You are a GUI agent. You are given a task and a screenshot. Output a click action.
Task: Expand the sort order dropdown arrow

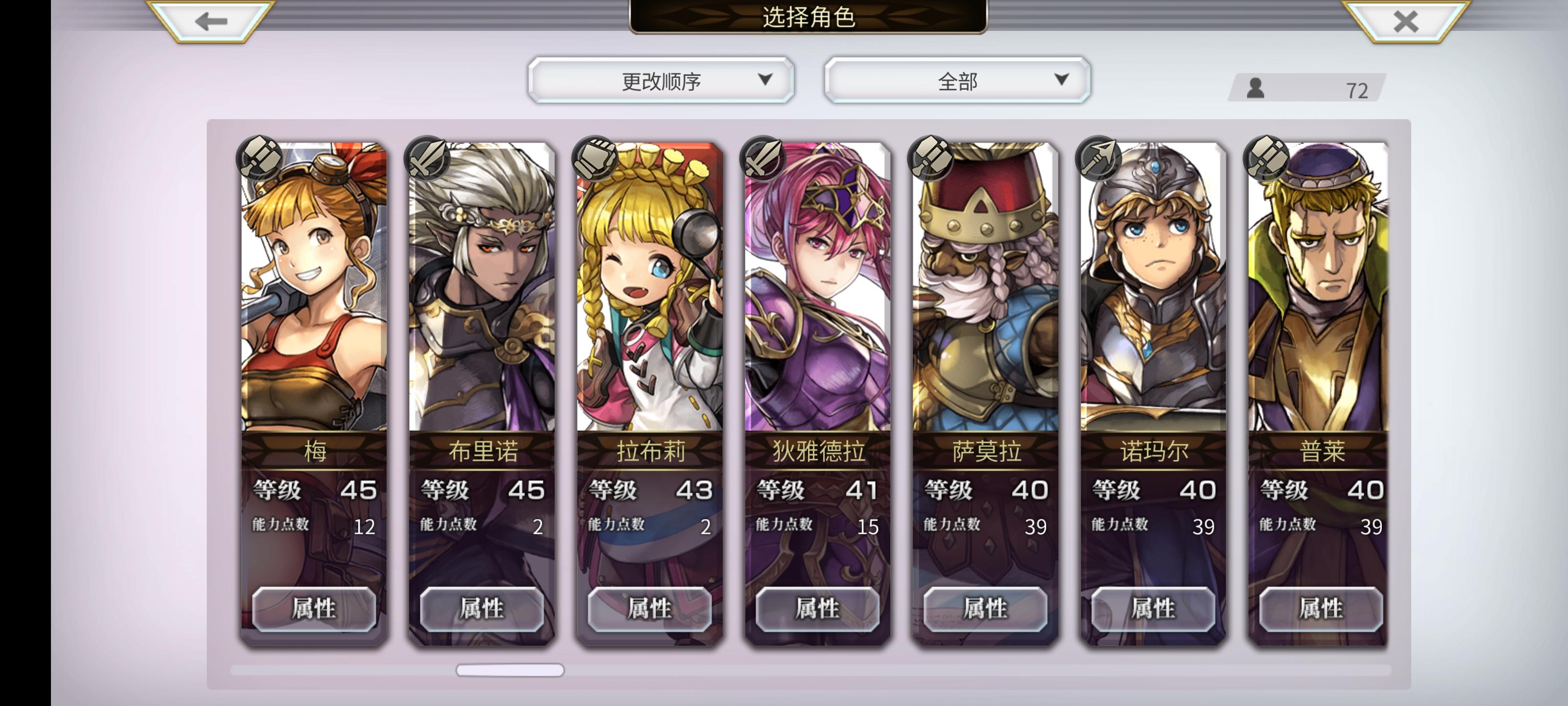pyautogui.click(x=765, y=79)
